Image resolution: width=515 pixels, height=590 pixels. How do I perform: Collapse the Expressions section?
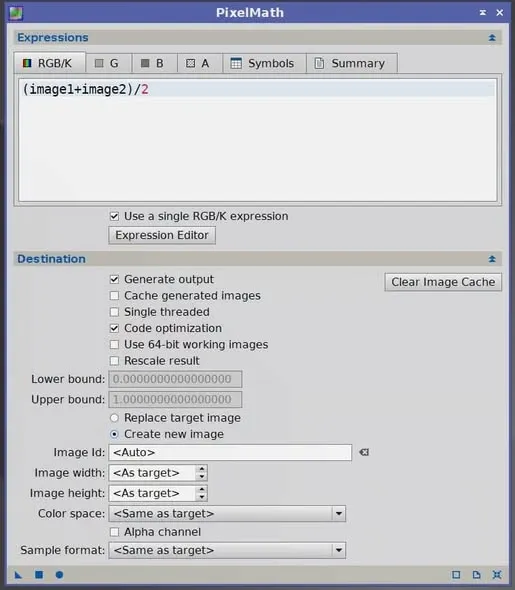(492, 38)
